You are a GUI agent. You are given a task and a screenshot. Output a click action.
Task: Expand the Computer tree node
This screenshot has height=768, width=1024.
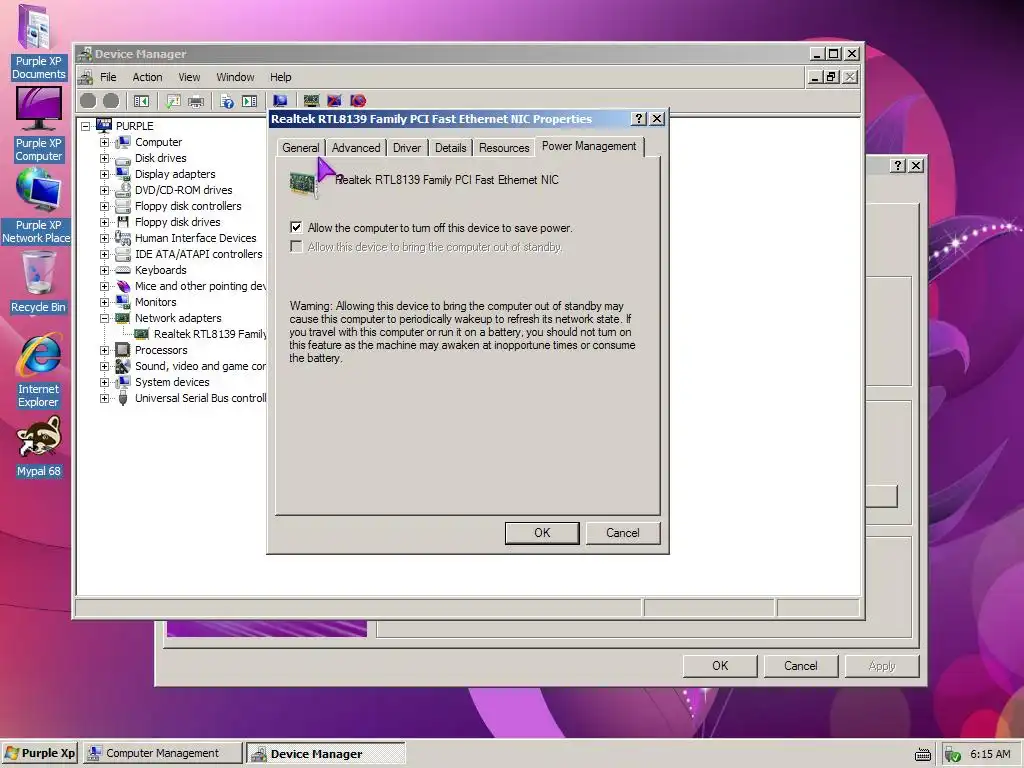pos(104,142)
